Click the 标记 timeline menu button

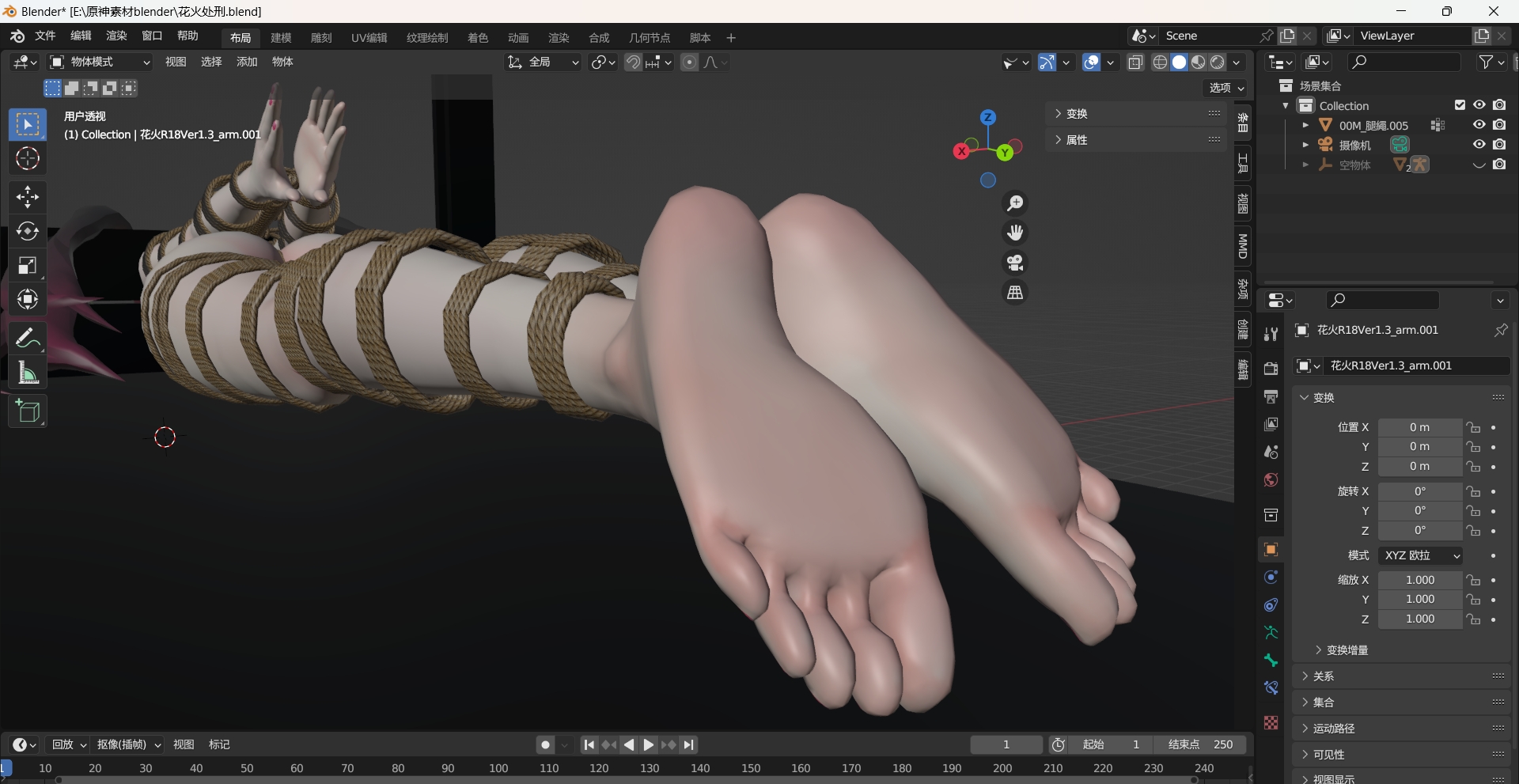219,745
